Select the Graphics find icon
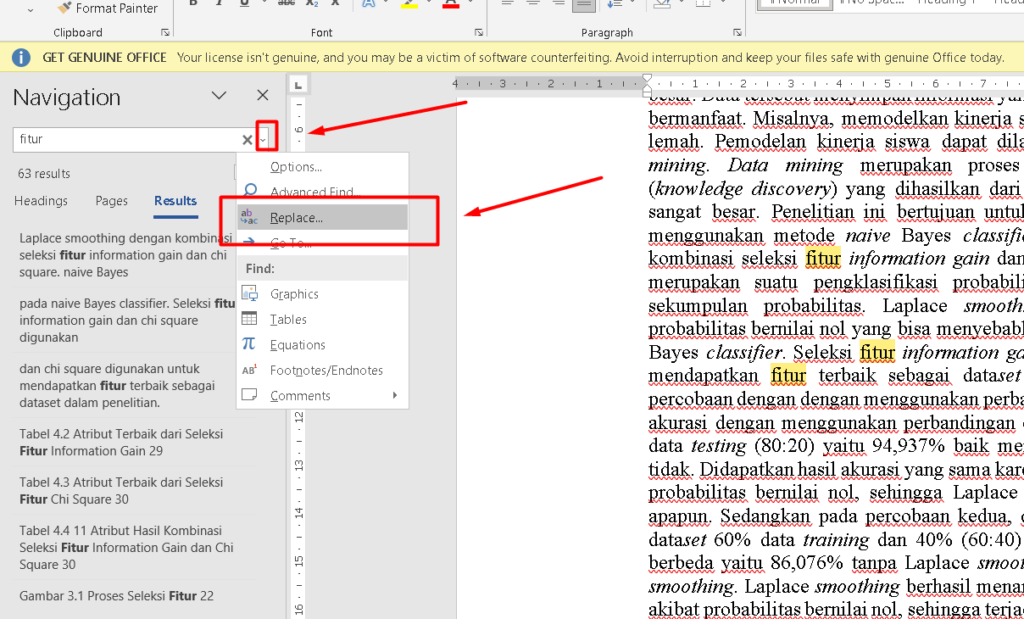 [249, 294]
